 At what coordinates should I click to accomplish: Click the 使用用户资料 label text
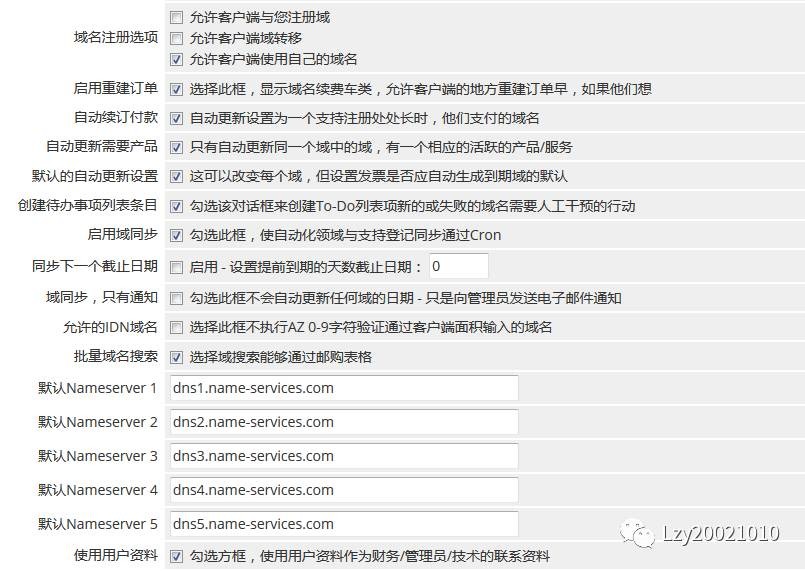click(116, 555)
